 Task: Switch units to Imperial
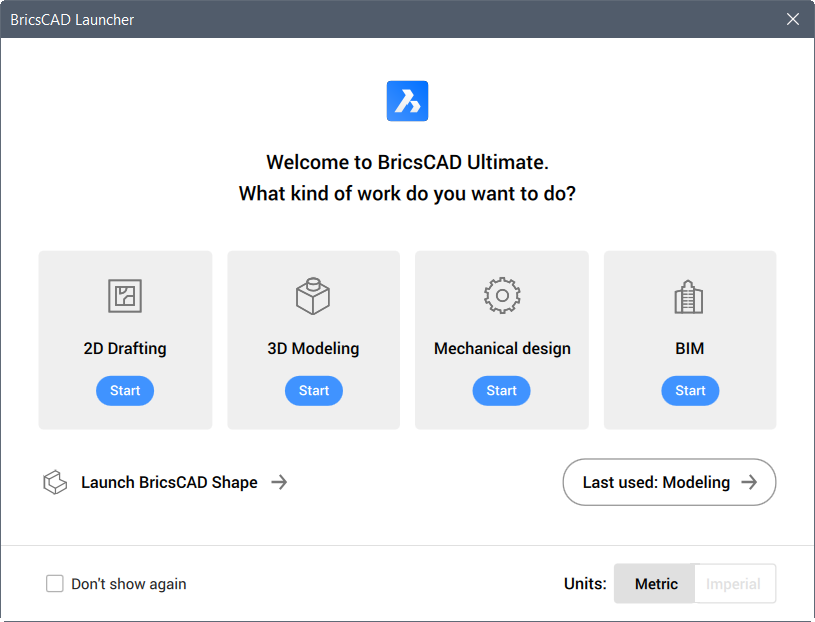(x=733, y=584)
